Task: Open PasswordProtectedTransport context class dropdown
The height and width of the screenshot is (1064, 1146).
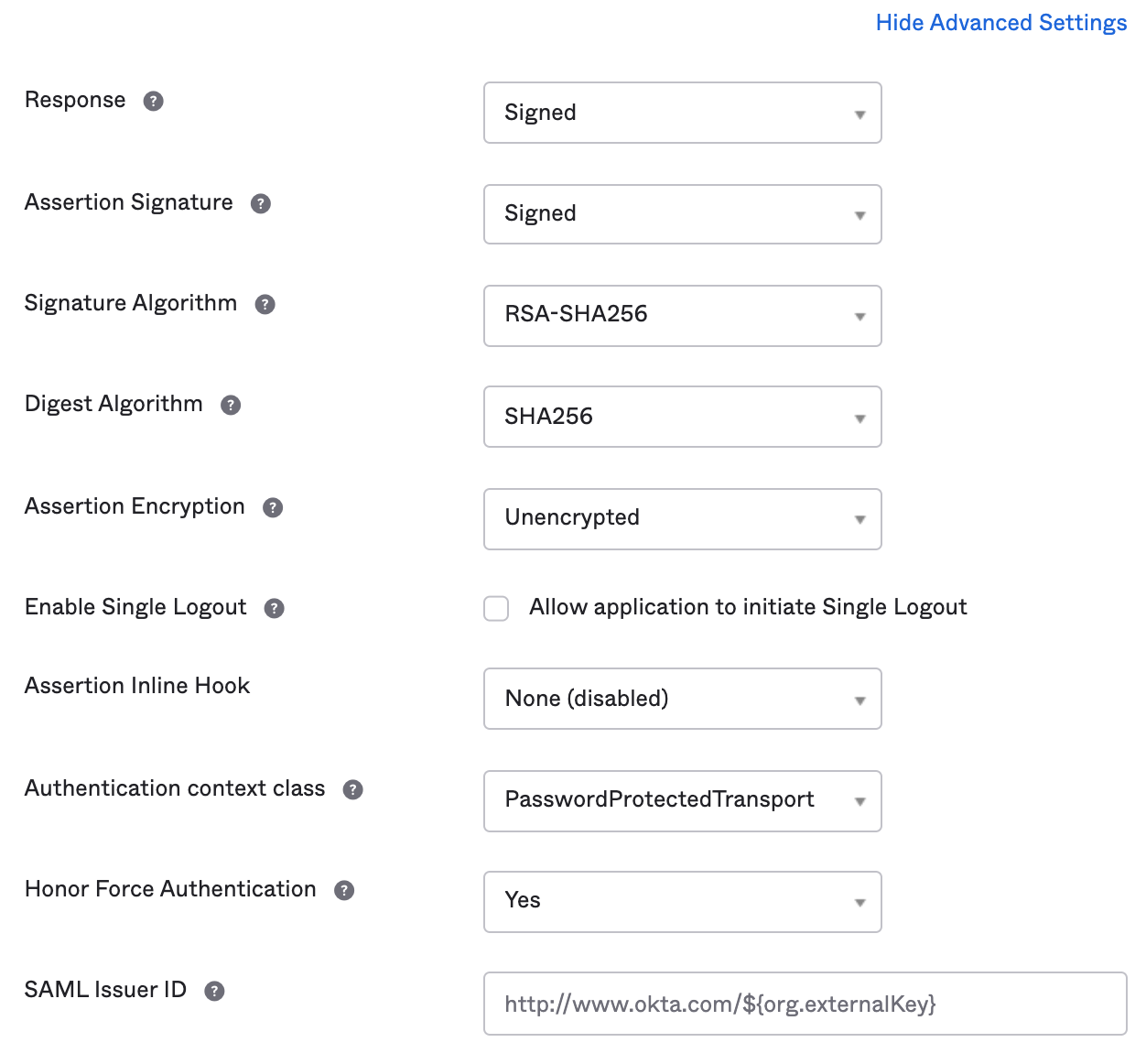Action: pos(682,801)
